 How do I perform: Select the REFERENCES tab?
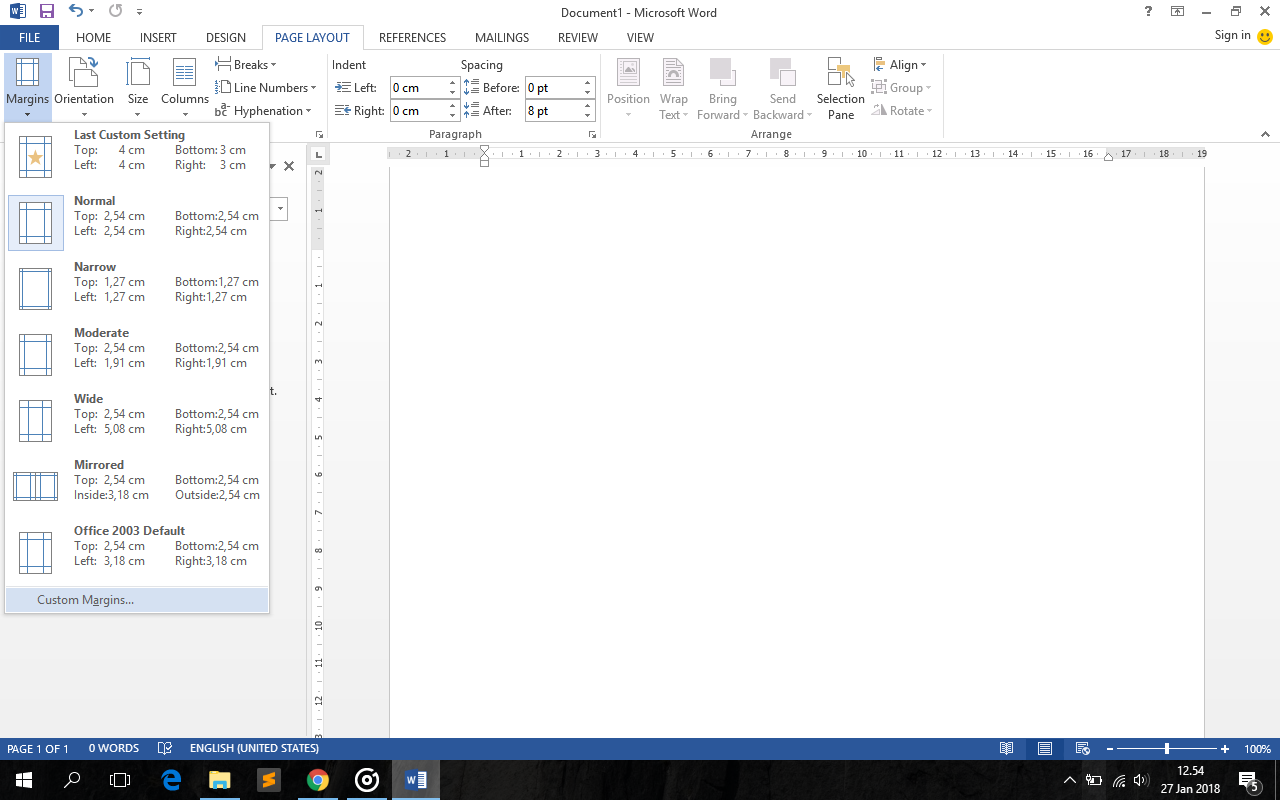point(412,38)
